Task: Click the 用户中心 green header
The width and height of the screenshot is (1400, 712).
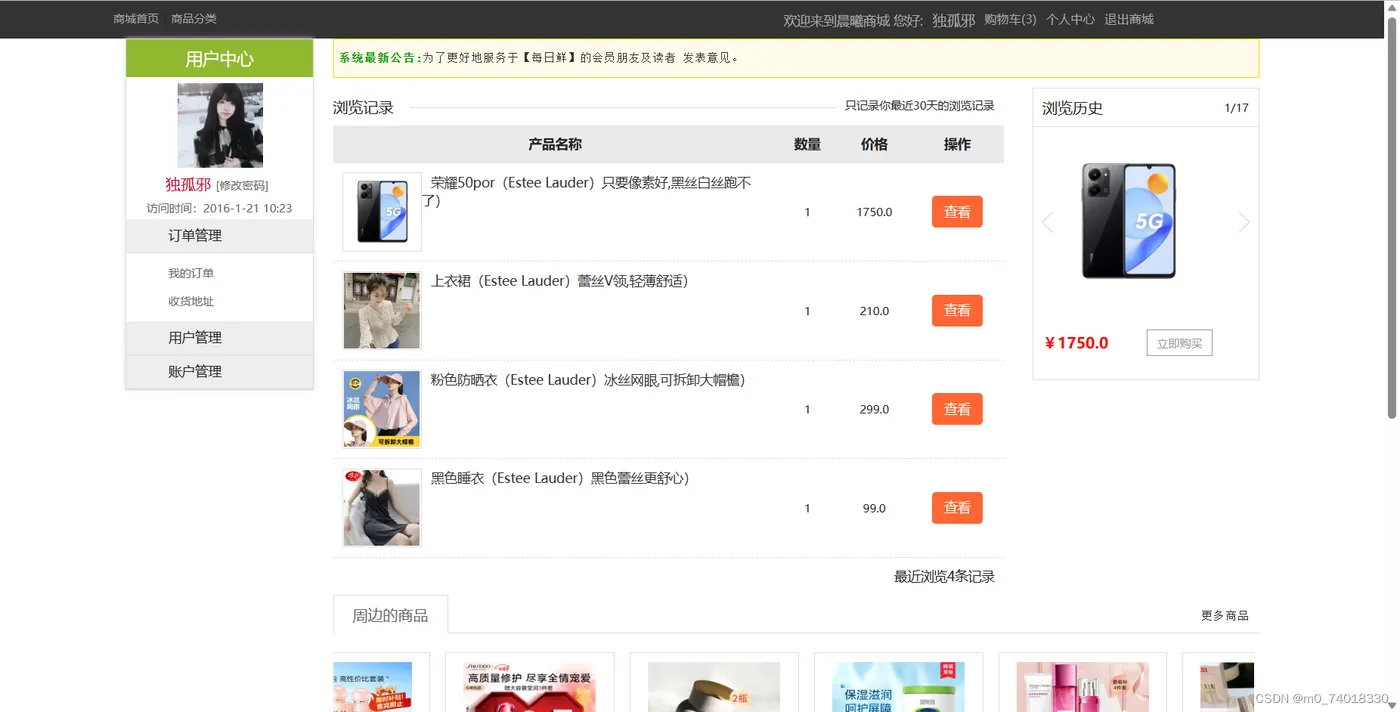Action: click(x=219, y=59)
